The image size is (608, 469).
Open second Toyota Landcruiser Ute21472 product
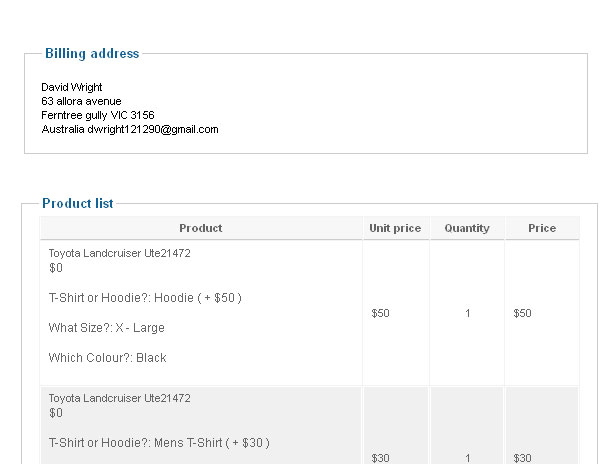119,398
